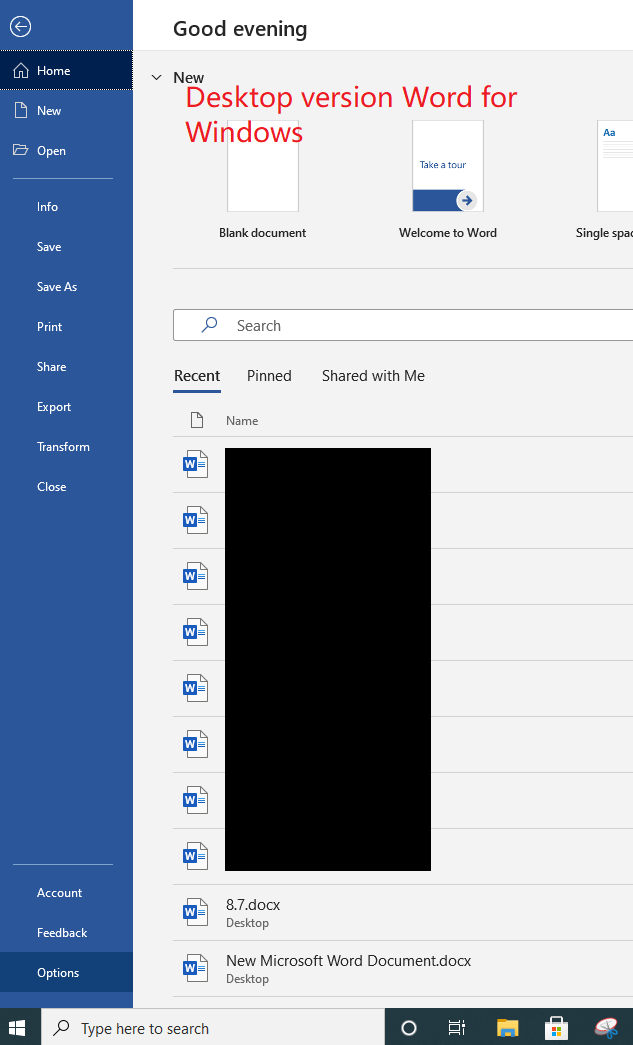Select the New page icon in sidebar
The image size is (633, 1045).
pos(21,111)
